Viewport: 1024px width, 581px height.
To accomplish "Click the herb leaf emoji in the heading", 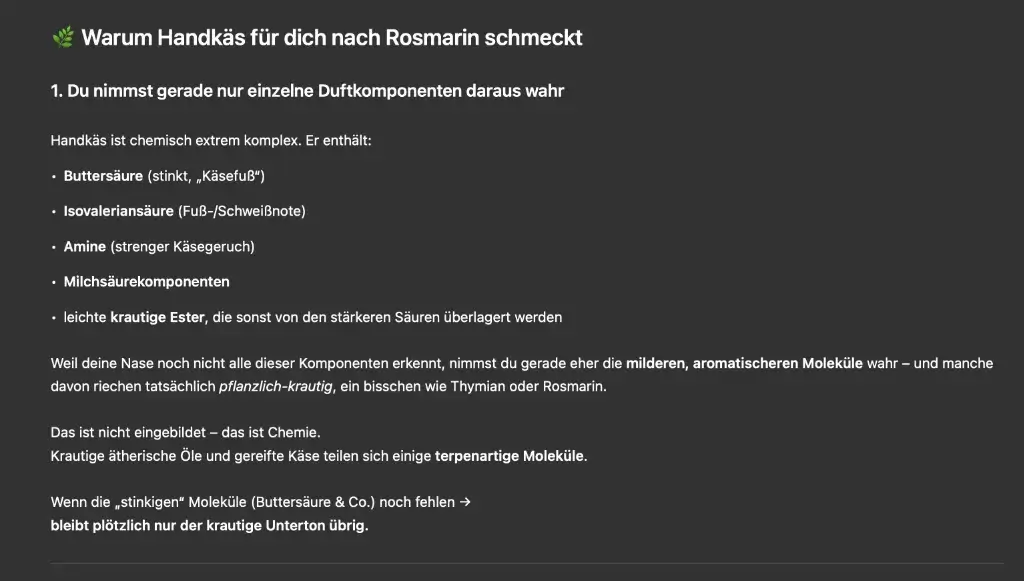I will click(62, 38).
